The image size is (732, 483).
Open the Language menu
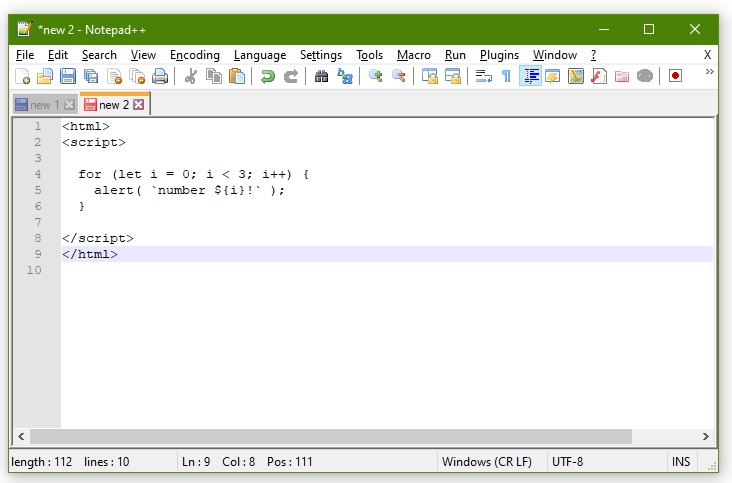260,55
